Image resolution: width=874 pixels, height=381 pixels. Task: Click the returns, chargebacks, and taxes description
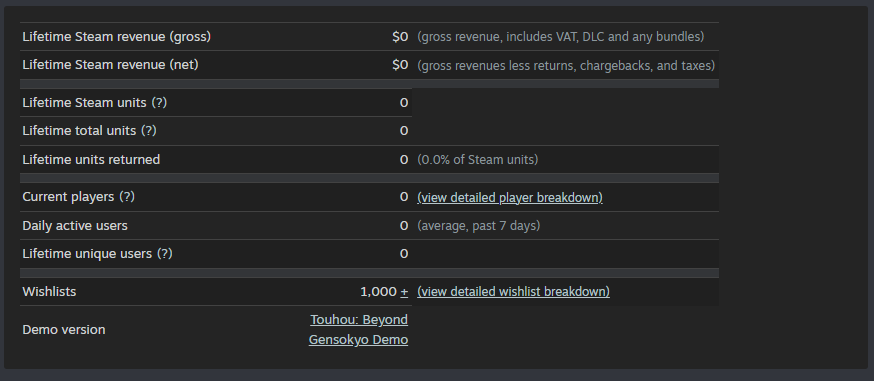(x=566, y=66)
